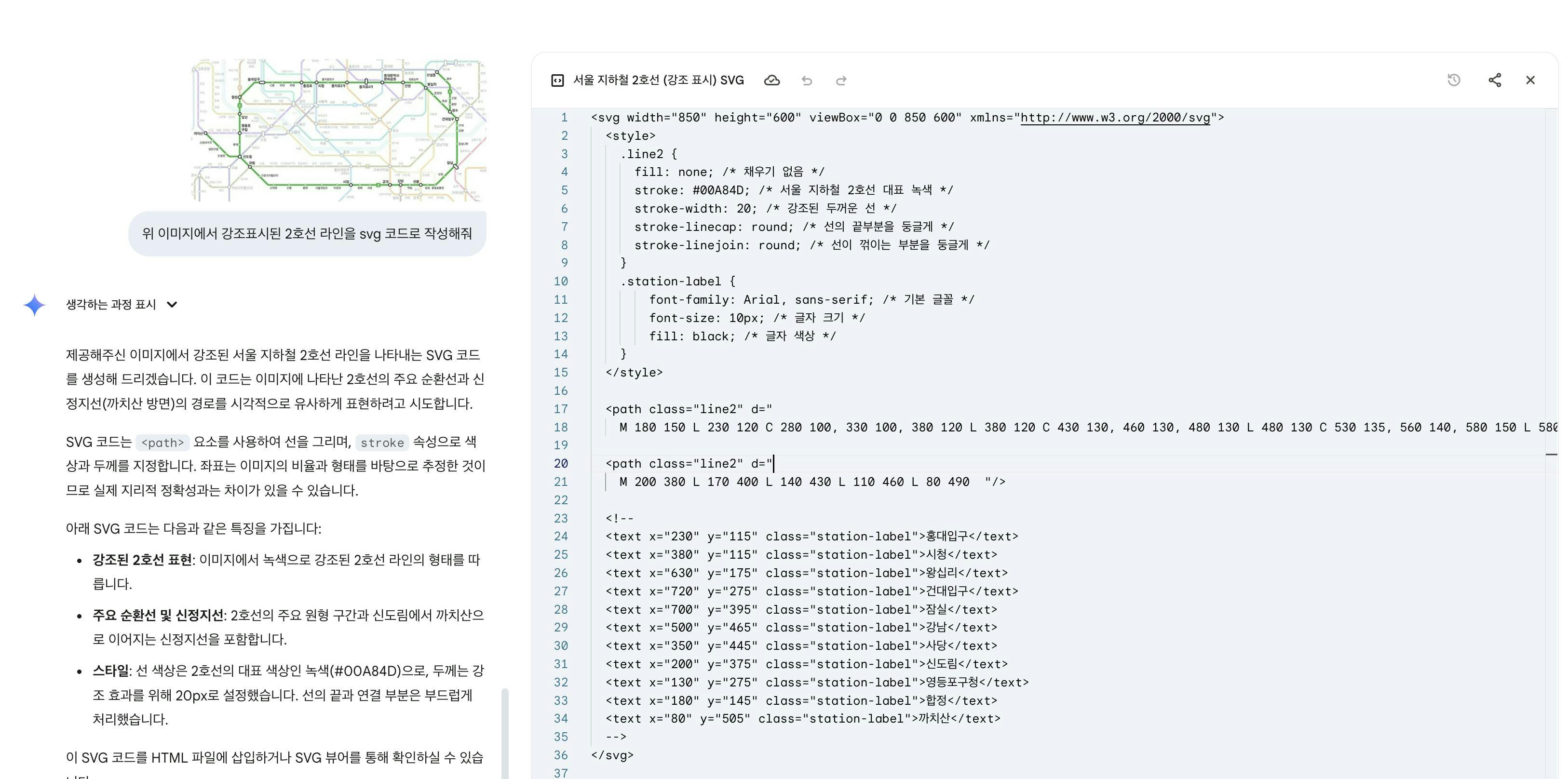The image size is (1568, 779).
Task: Click the .line2 selector line
Action: click(648, 154)
